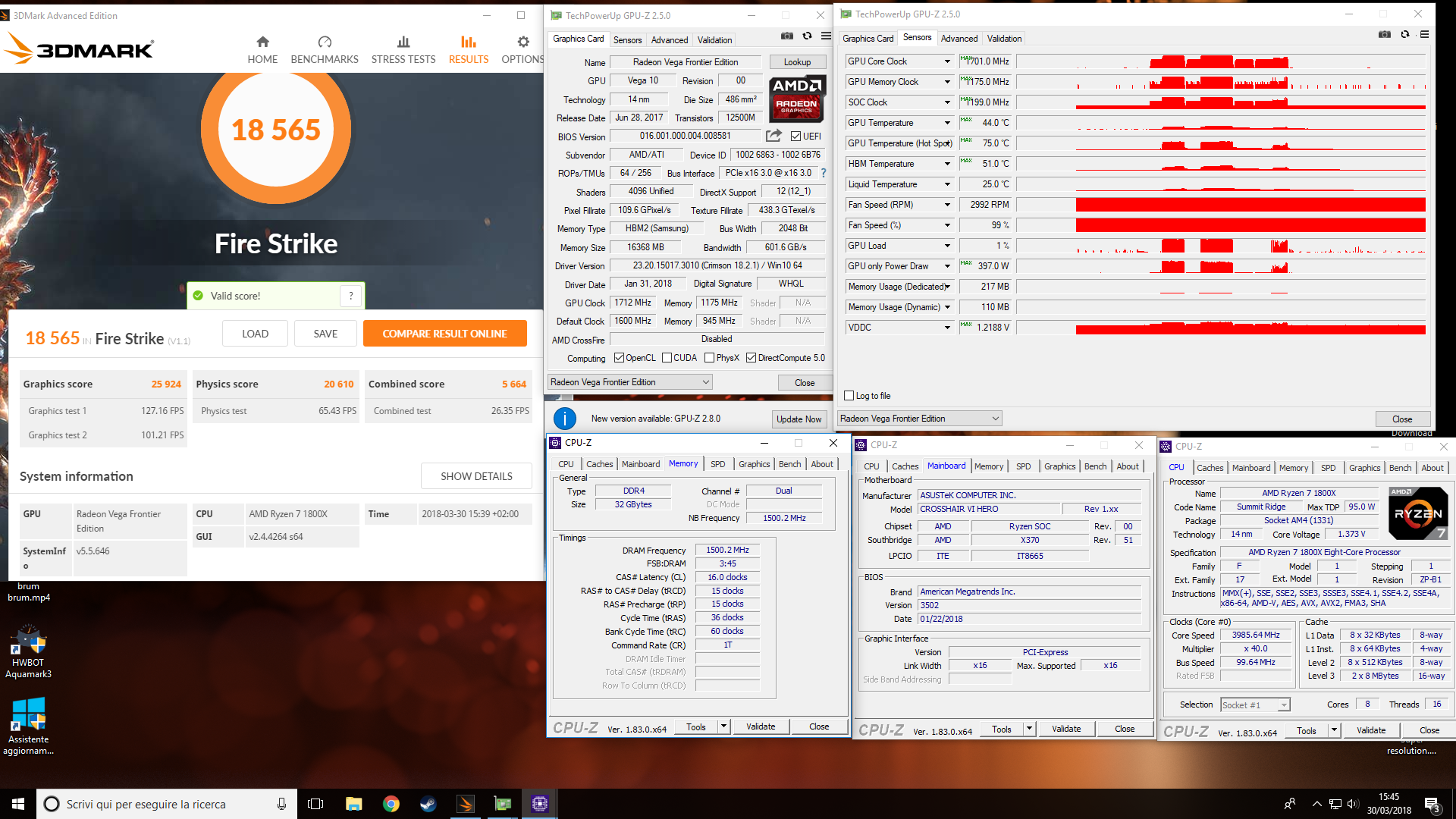The height and width of the screenshot is (819, 1456).
Task: Click the microphone icon in search box
Action: coord(281,804)
